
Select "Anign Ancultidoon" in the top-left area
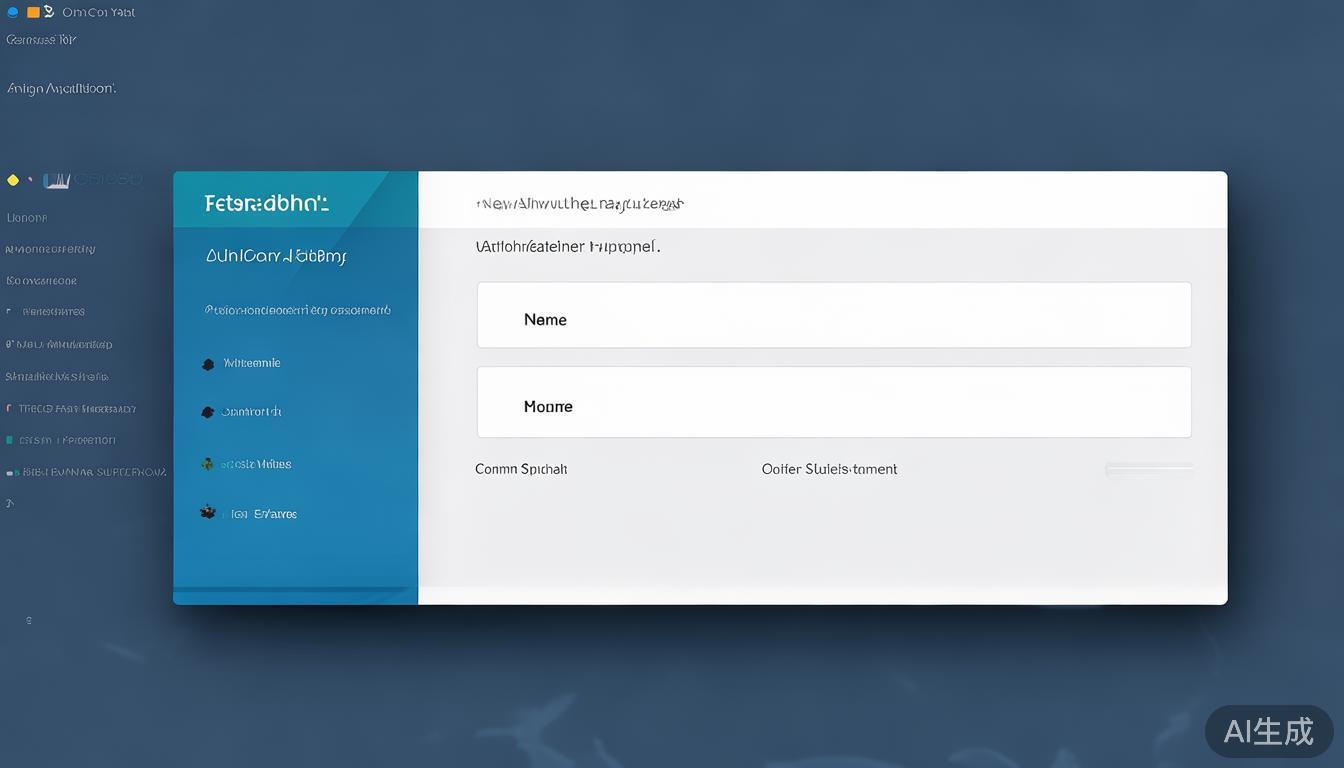coord(61,88)
